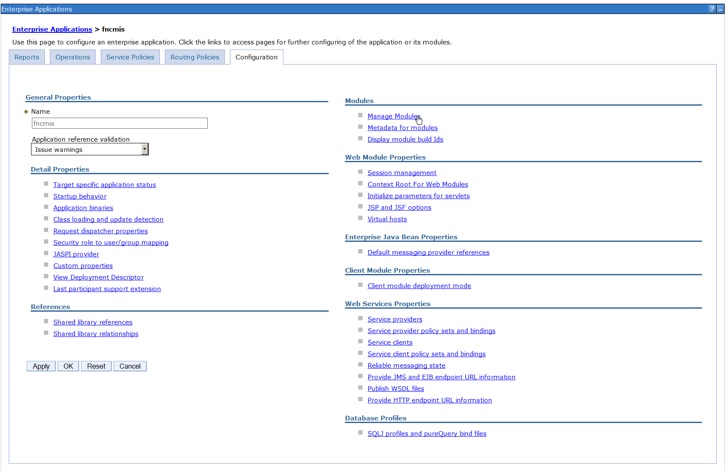Open Publish WSDL files link
Image resolution: width=727 pixels, height=471 pixels.
[395, 389]
